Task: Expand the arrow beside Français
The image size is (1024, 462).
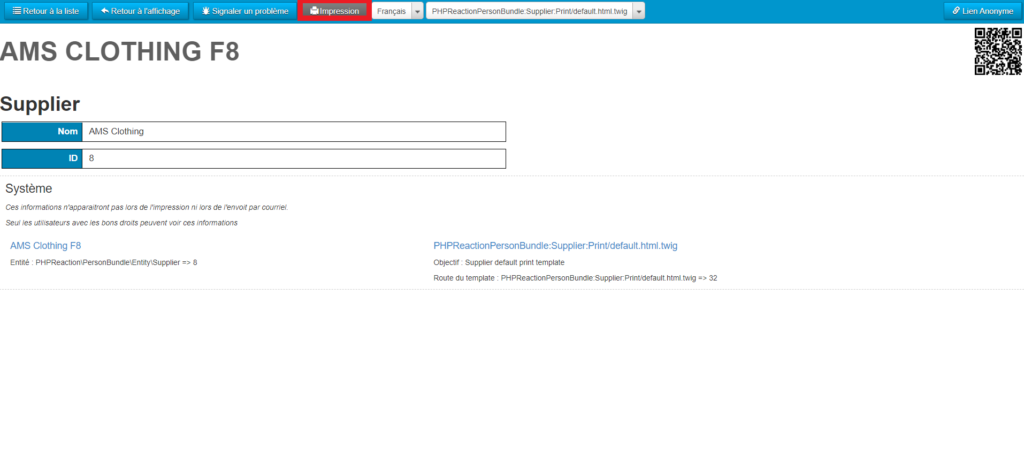Action: point(418,11)
